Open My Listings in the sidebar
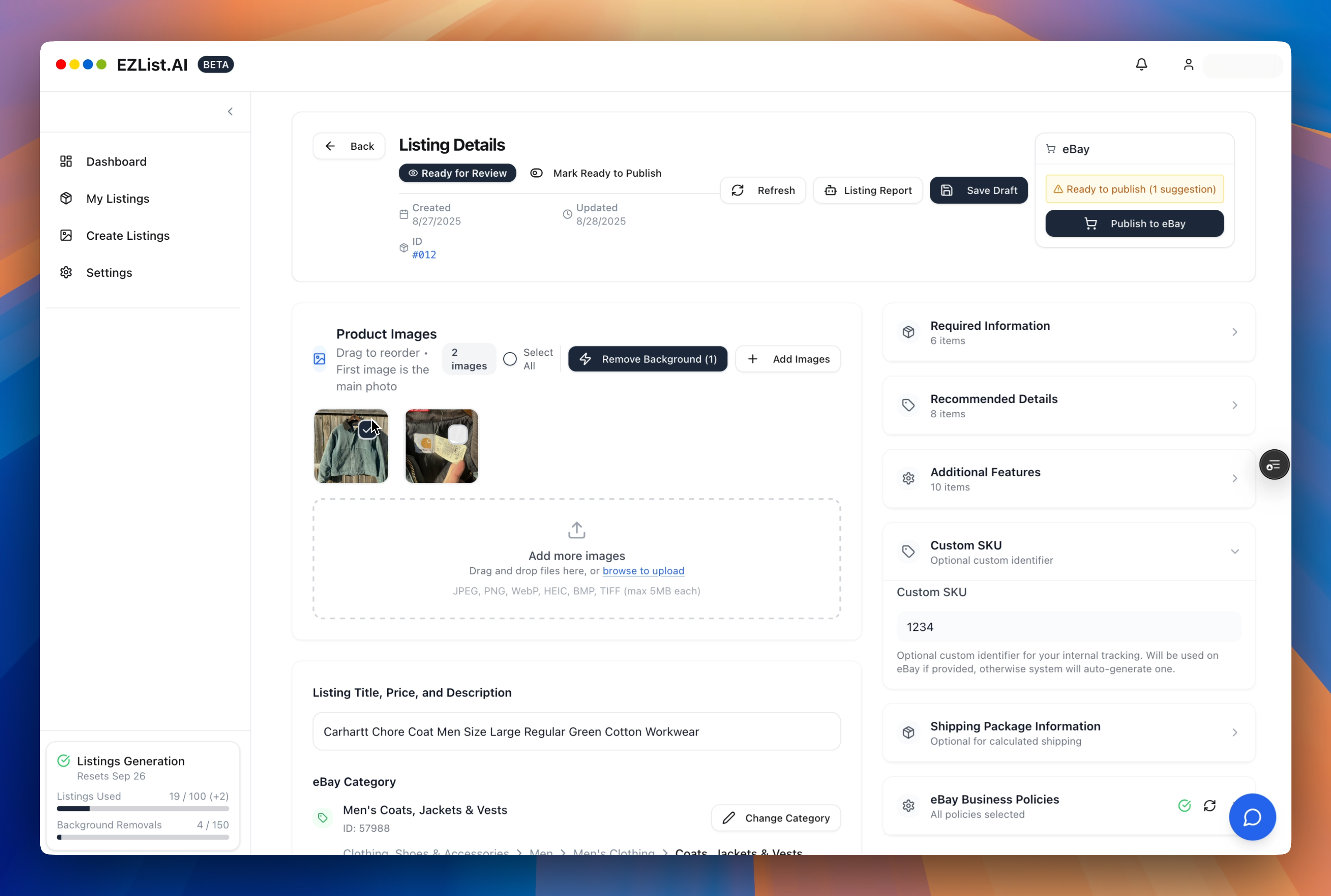The image size is (1331, 896). pos(118,199)
